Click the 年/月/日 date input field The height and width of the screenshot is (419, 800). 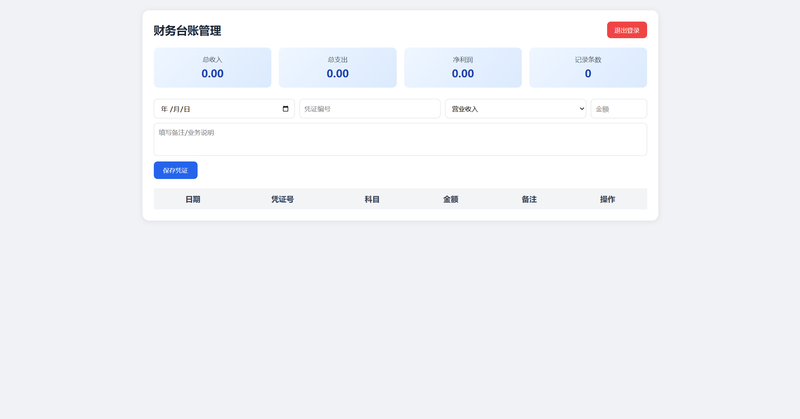224,109
